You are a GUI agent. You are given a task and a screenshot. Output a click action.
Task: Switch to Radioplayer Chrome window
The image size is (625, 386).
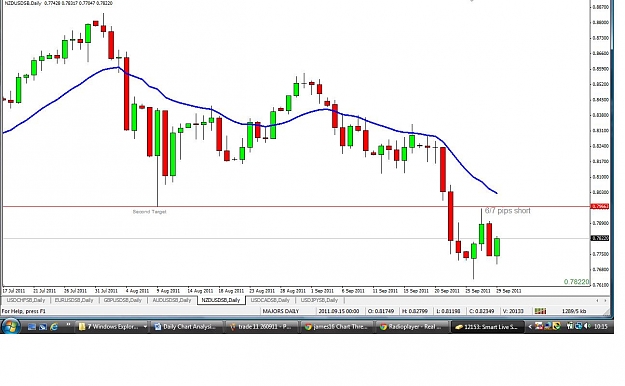coord(412,327)
